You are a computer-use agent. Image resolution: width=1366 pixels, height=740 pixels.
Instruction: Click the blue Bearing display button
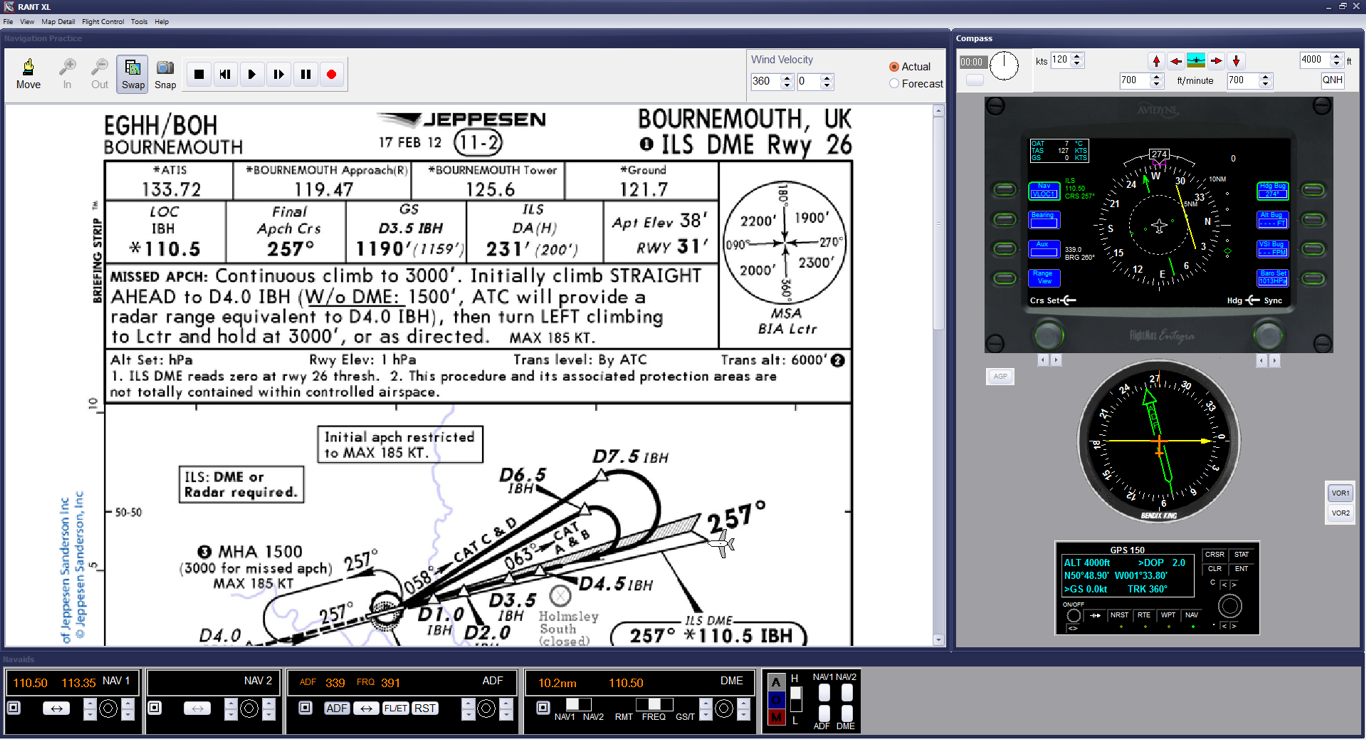[1044, 219]
